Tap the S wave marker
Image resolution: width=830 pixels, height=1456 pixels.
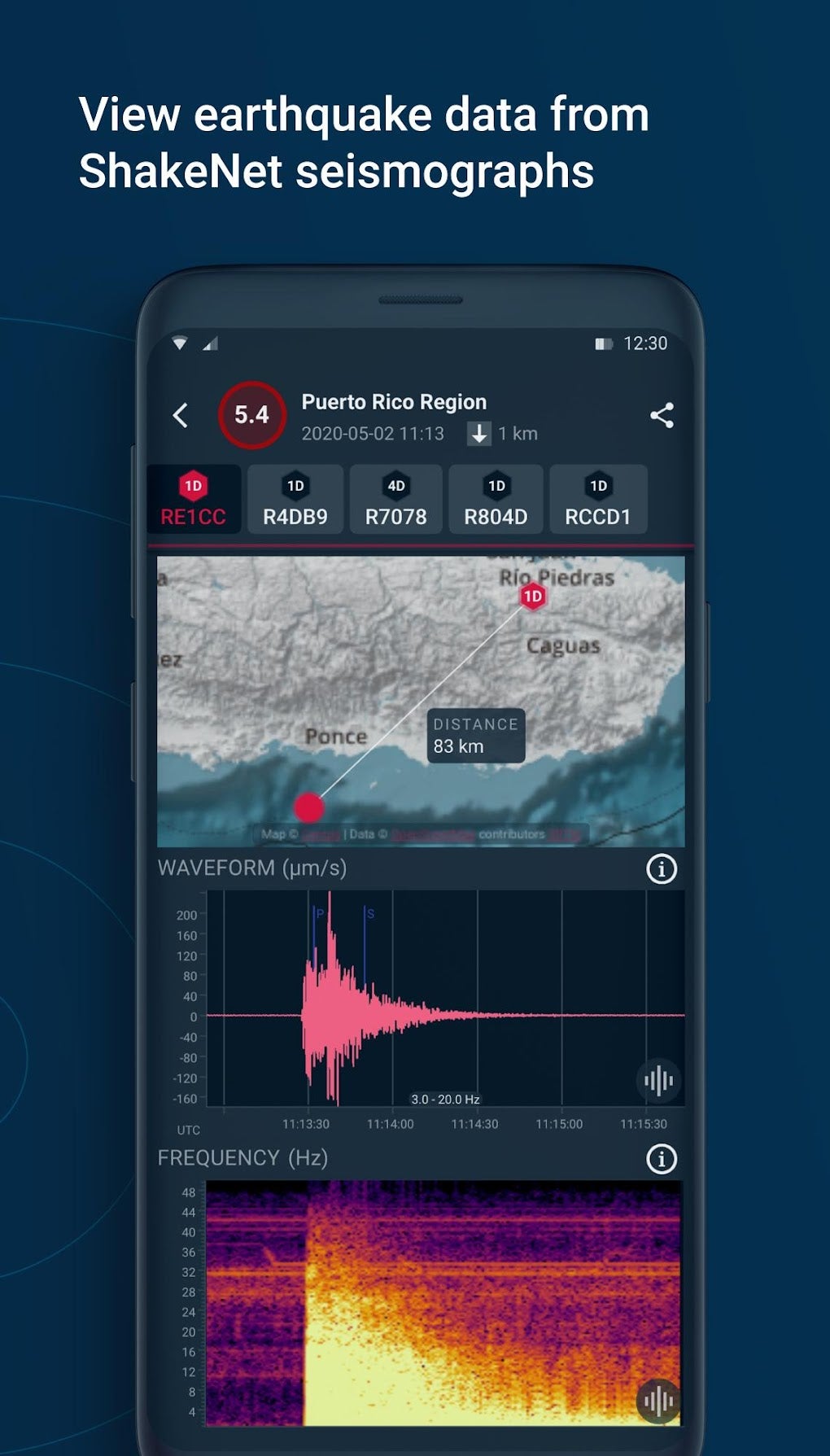click(x=370, y=914)
